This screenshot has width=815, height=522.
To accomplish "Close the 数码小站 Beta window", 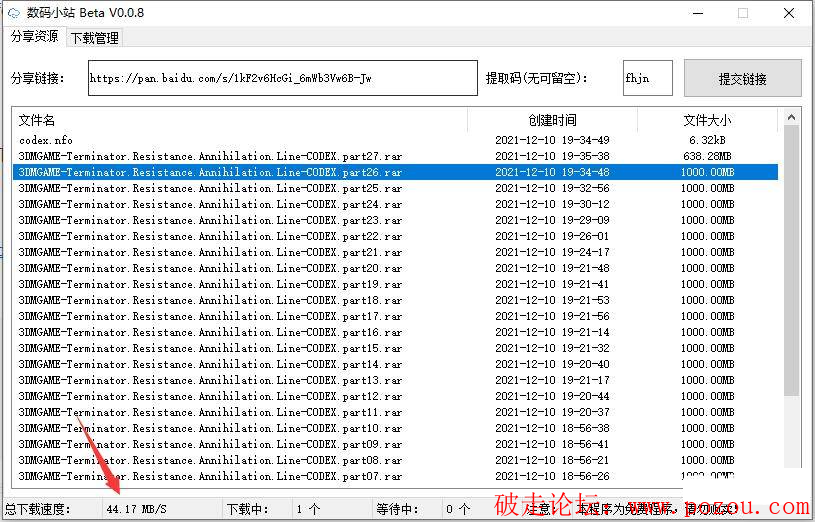I will click(x=788, y=13).
